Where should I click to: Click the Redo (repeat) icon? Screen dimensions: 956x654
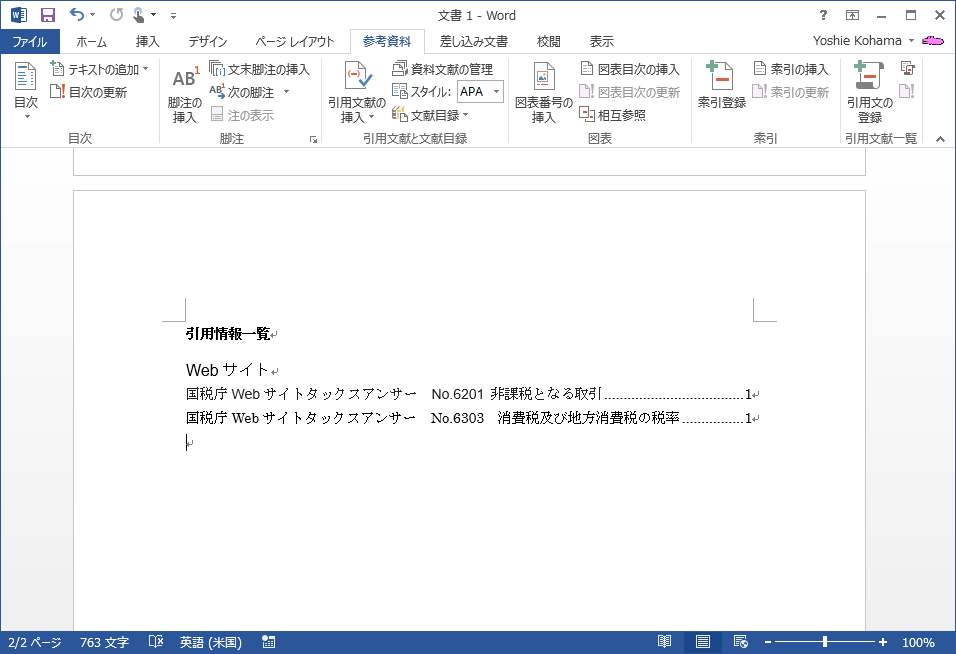(116, 15)
